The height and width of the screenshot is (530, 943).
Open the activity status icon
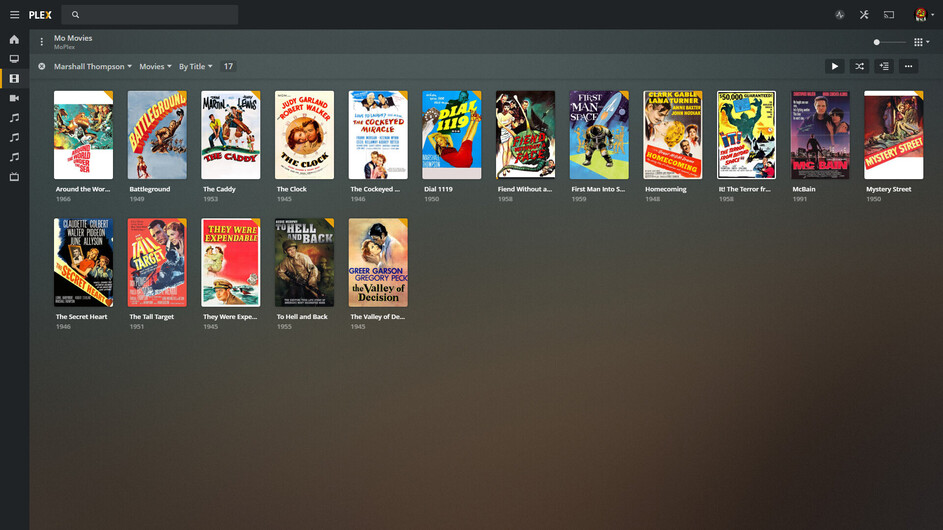(840, 15)
